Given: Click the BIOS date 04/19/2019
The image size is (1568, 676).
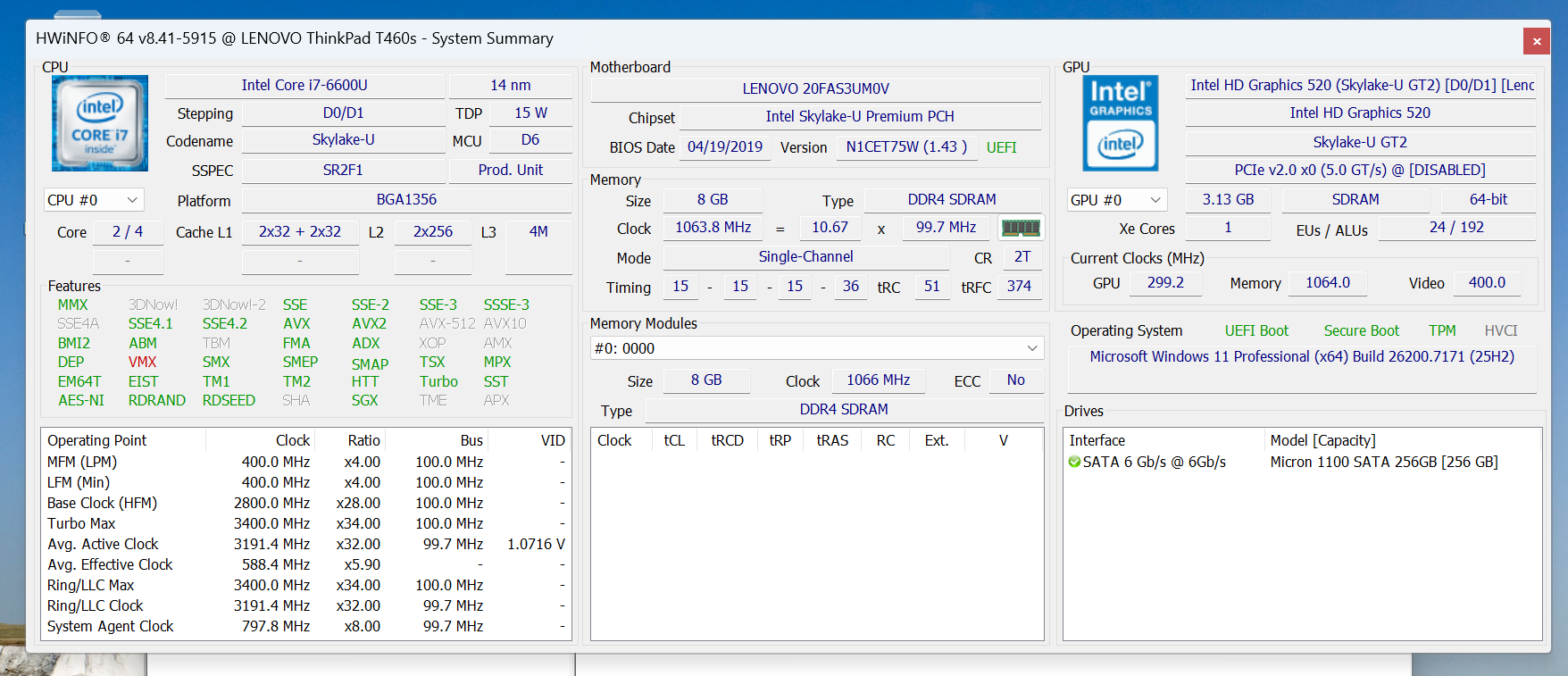Looking at the screenshot, I should click(725, 146).
